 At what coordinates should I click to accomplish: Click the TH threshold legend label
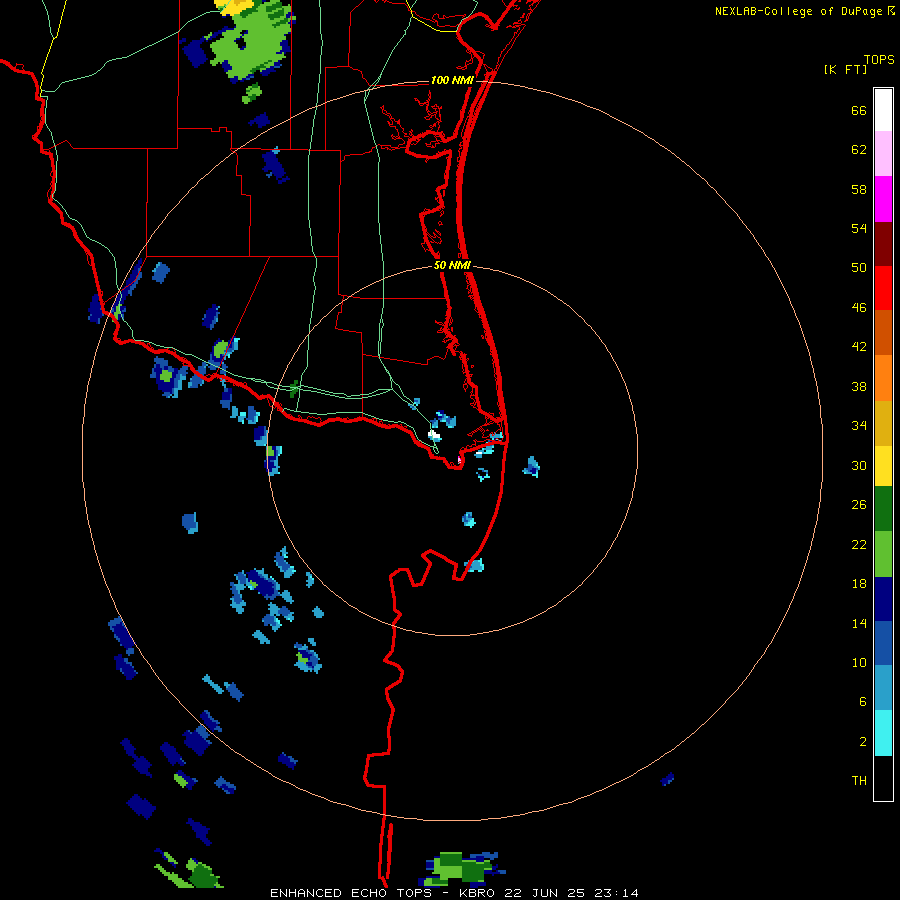pyautogui.click(x=859, y=781)
